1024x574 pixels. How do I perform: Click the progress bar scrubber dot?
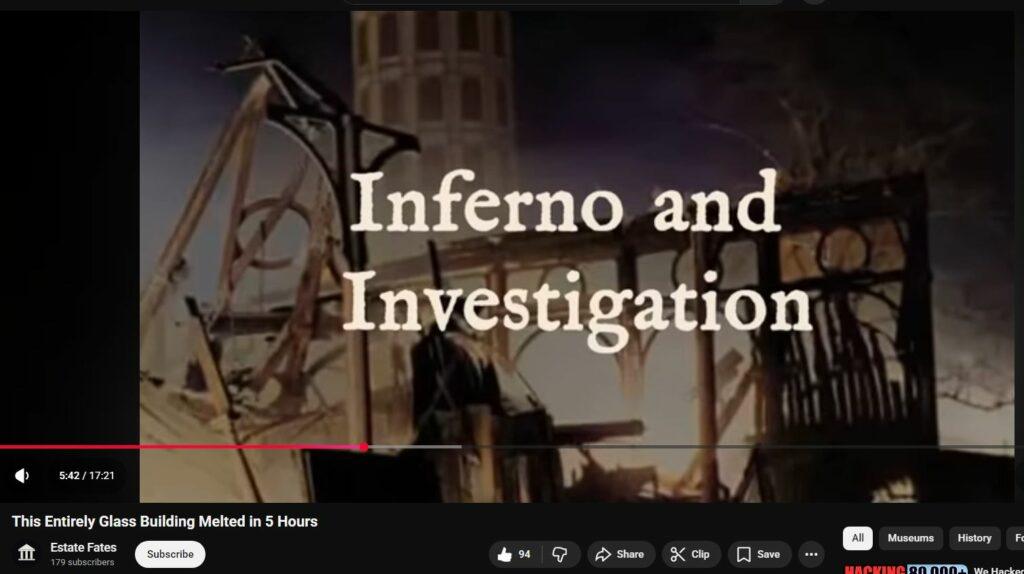[x=363, y=447]
